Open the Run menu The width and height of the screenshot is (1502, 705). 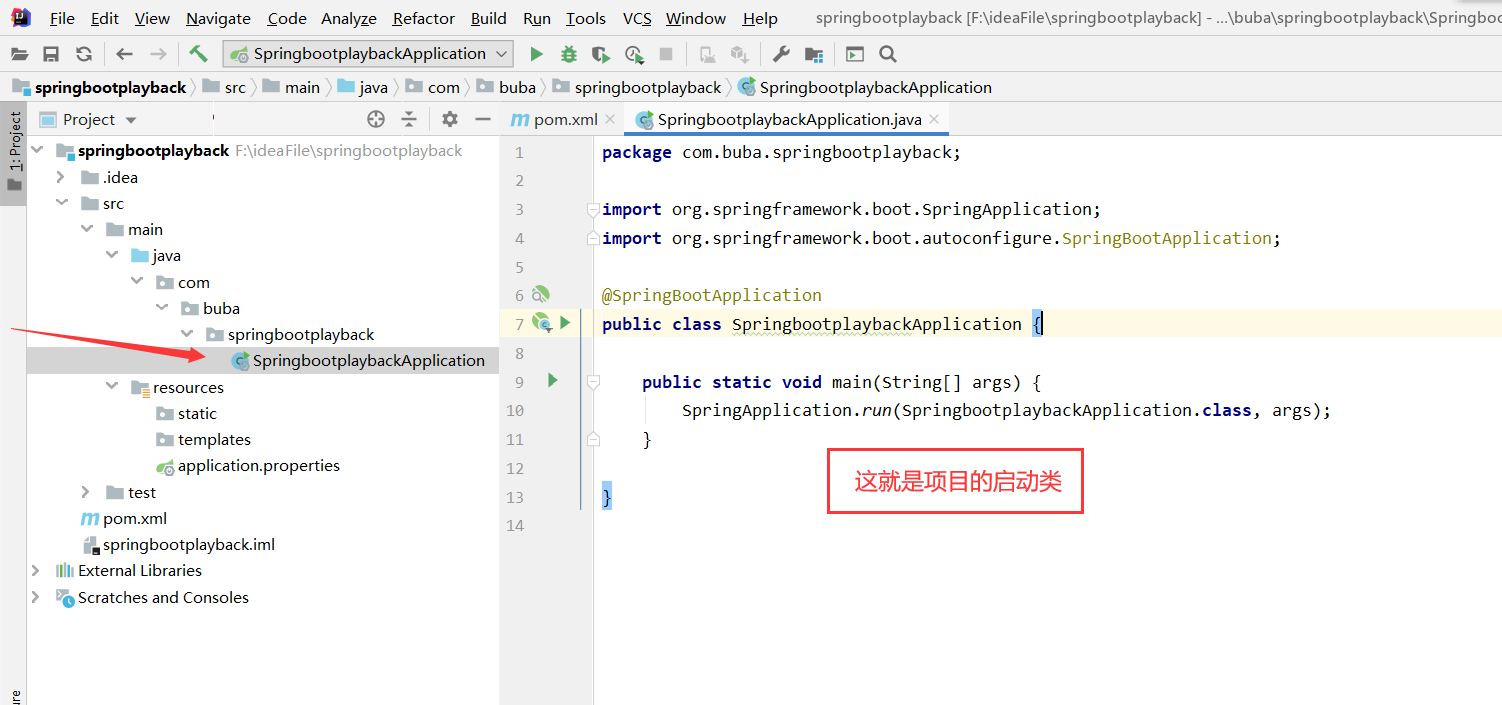(x=537, y=18)
